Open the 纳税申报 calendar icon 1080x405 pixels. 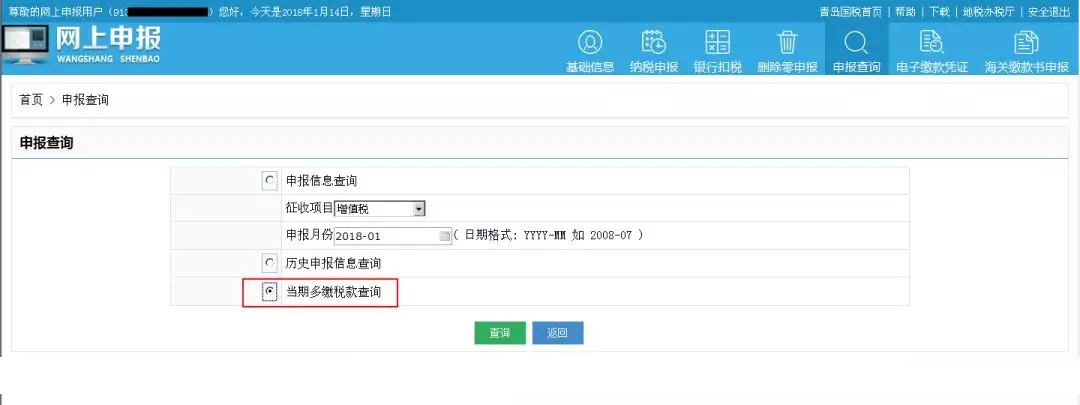(654, 43)
